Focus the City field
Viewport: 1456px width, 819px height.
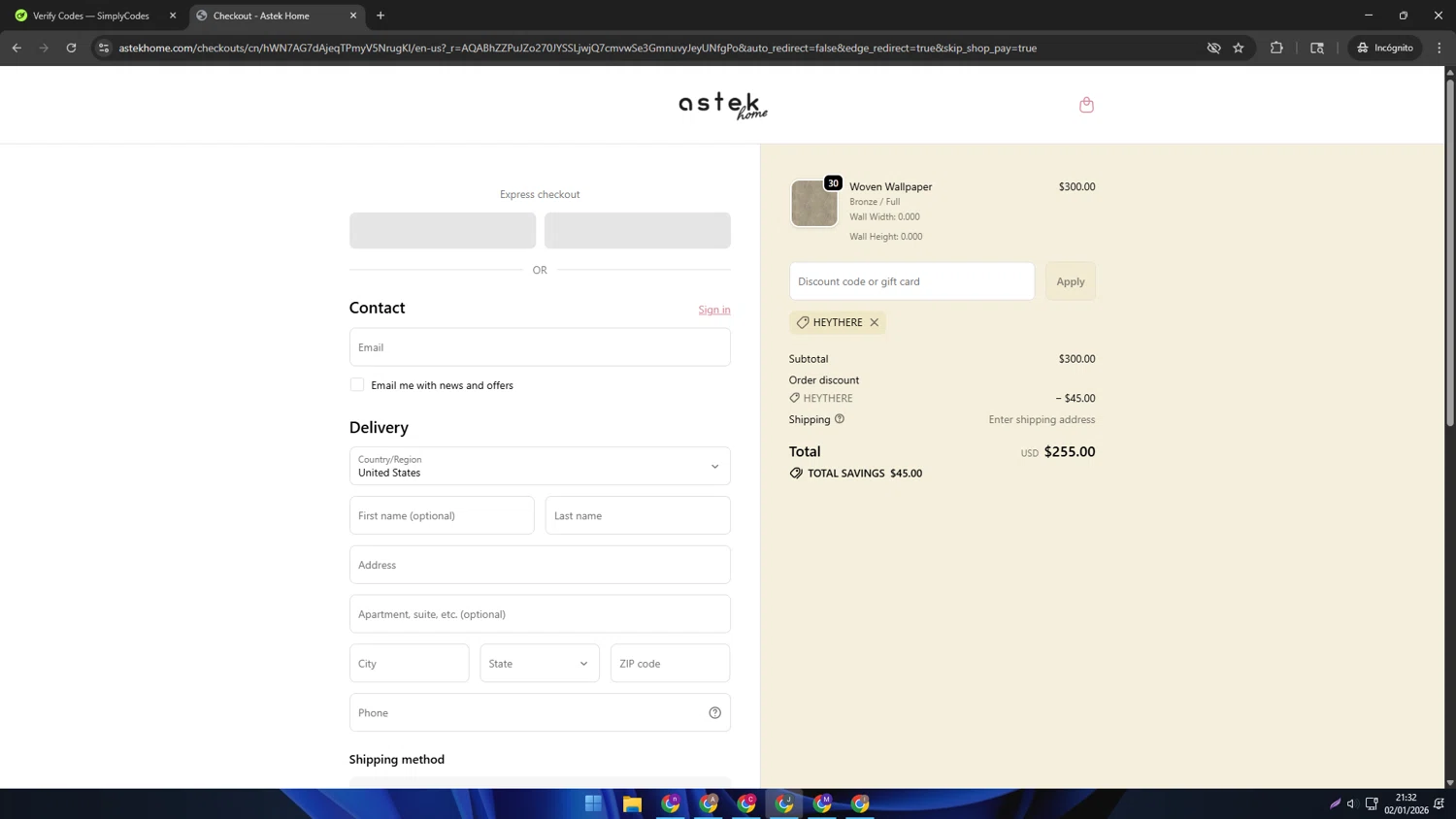[x=410, y=664]
